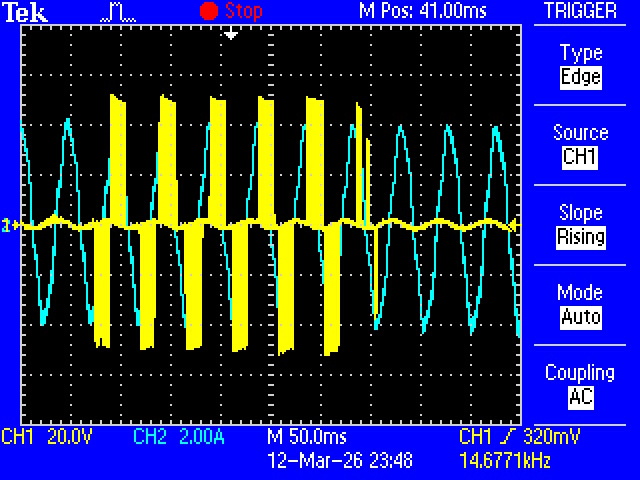This screenshot has width=640, height=480.
Task: Click the red Stop status indicator
Action: coord(231,11)
